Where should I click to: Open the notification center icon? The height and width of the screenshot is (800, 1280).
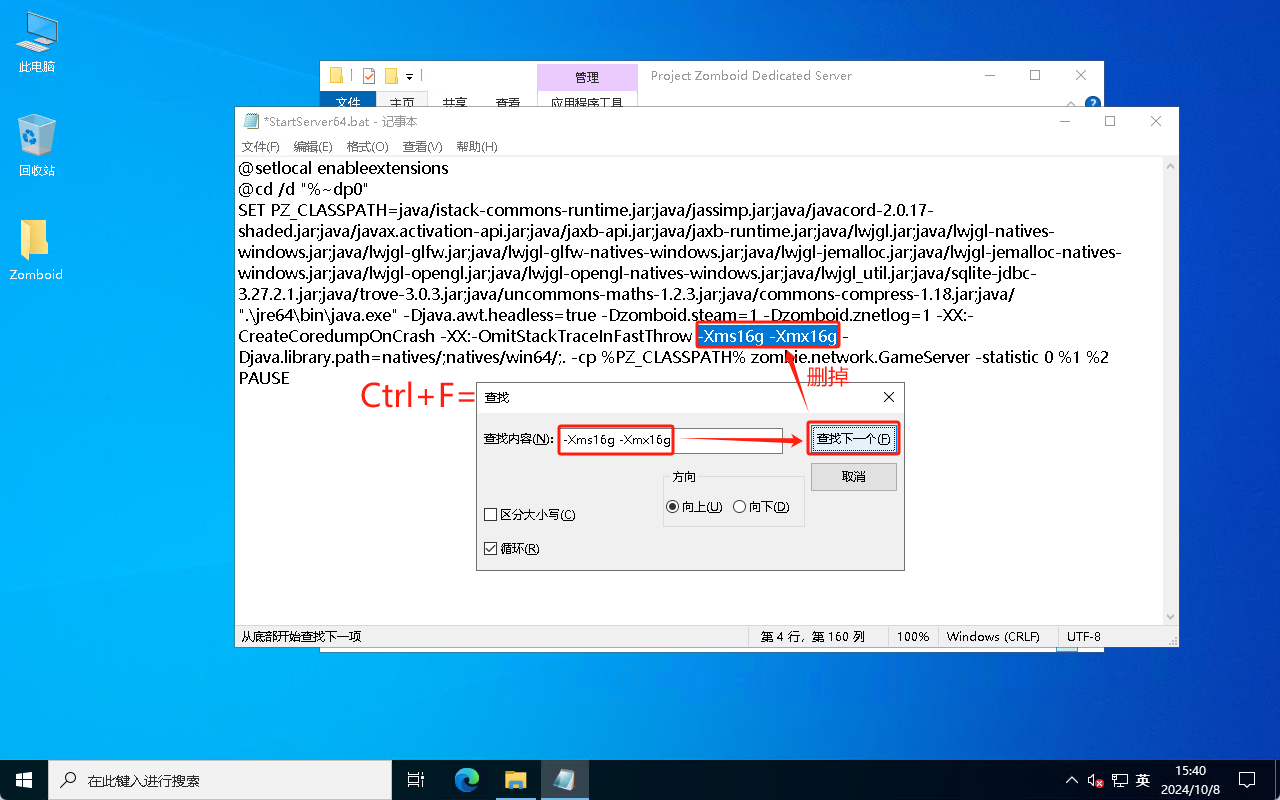[1247, 780]
